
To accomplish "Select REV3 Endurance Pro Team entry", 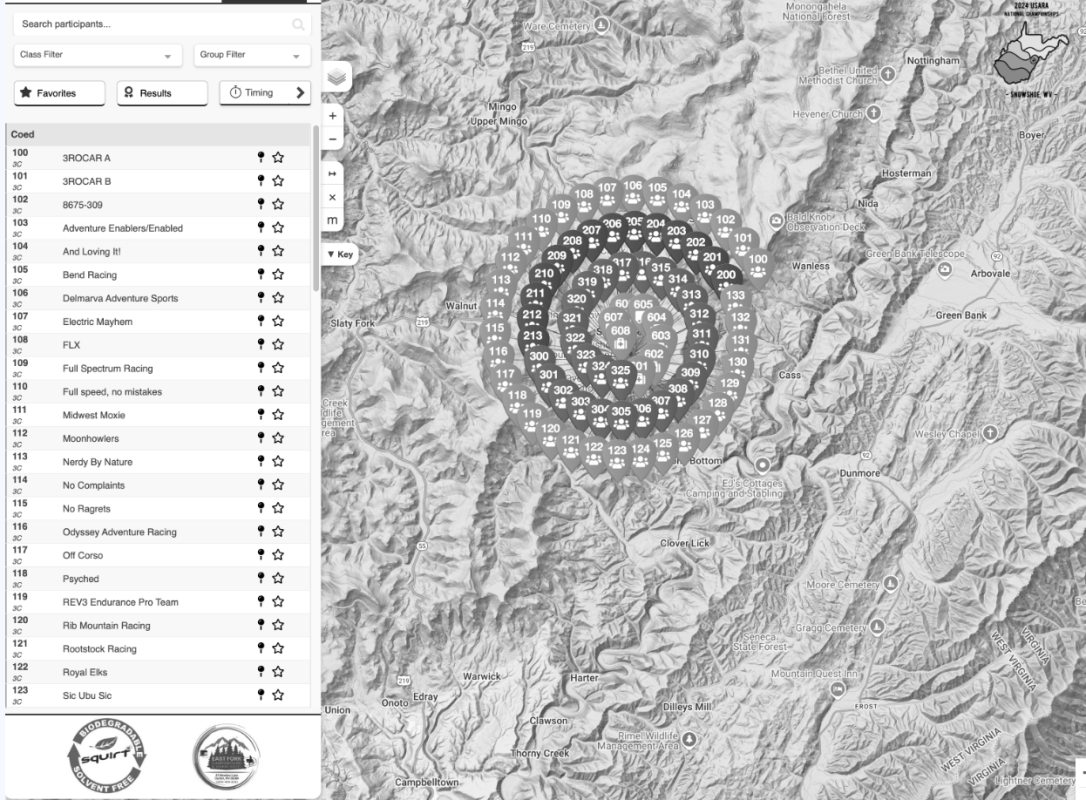I will coord(120,602).
